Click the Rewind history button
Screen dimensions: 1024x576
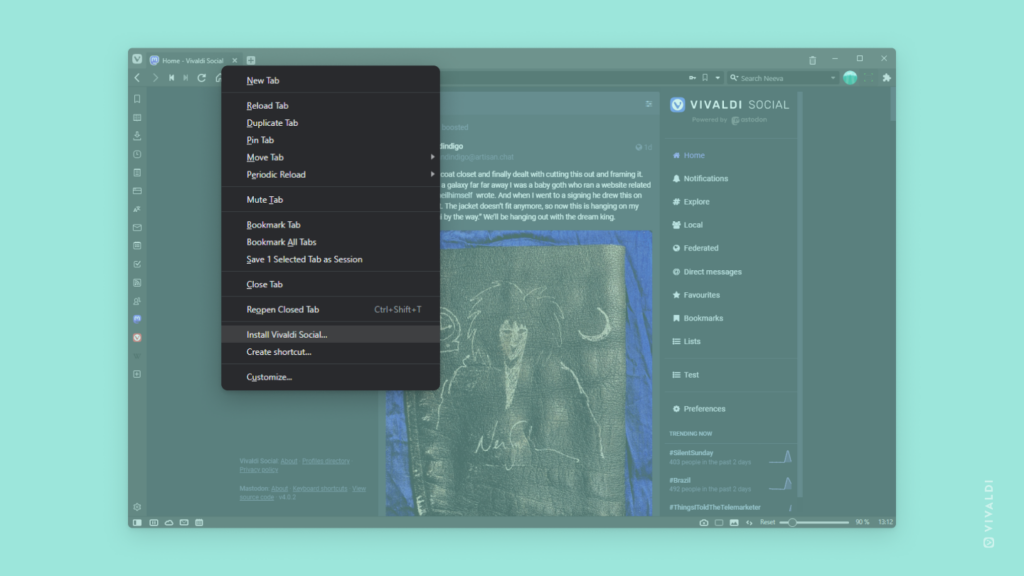pyautogui.click(x=171, y=78)
